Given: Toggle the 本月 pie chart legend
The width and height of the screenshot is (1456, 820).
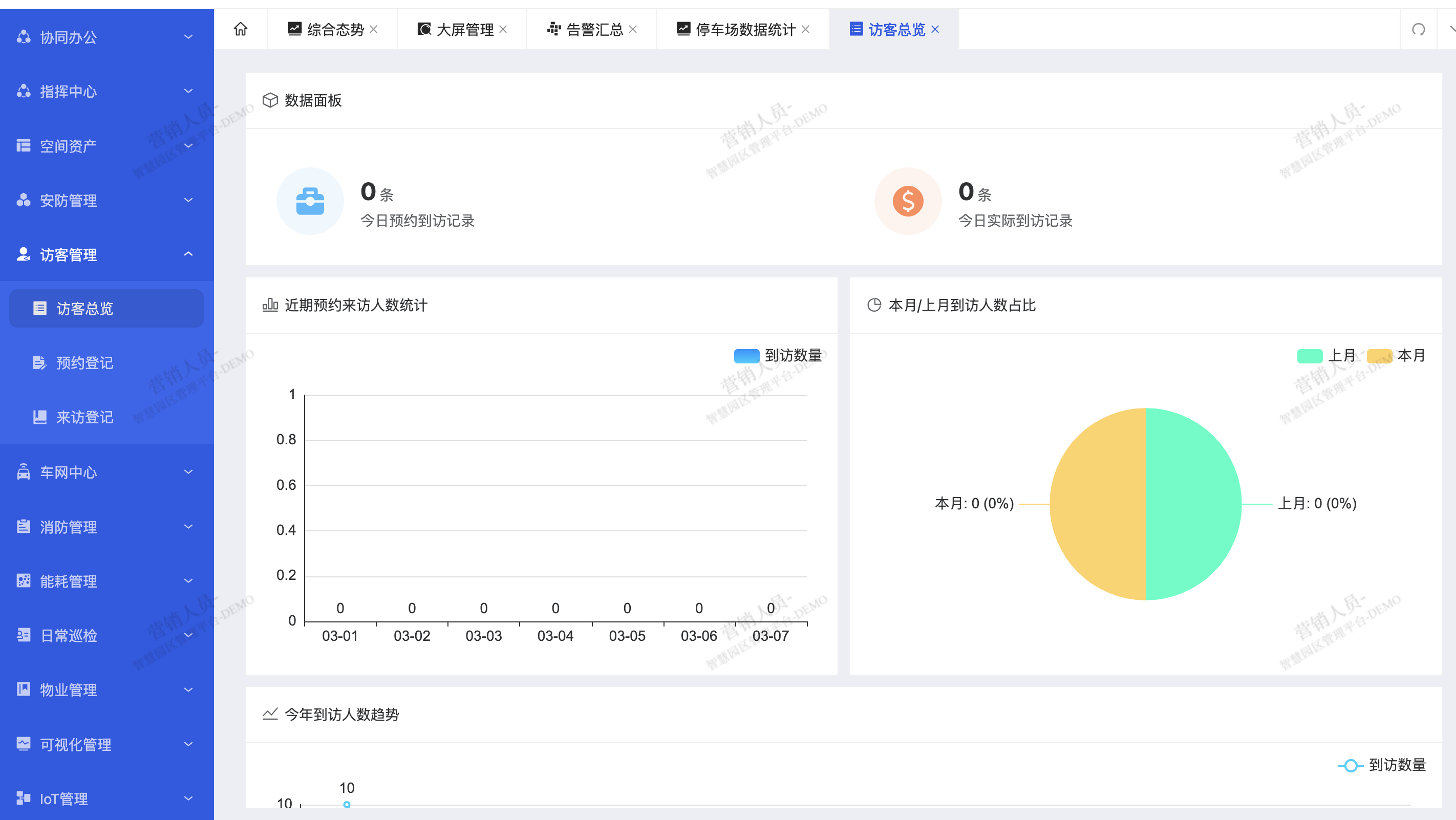Looking at the screenshot, I should [1397, 355].
